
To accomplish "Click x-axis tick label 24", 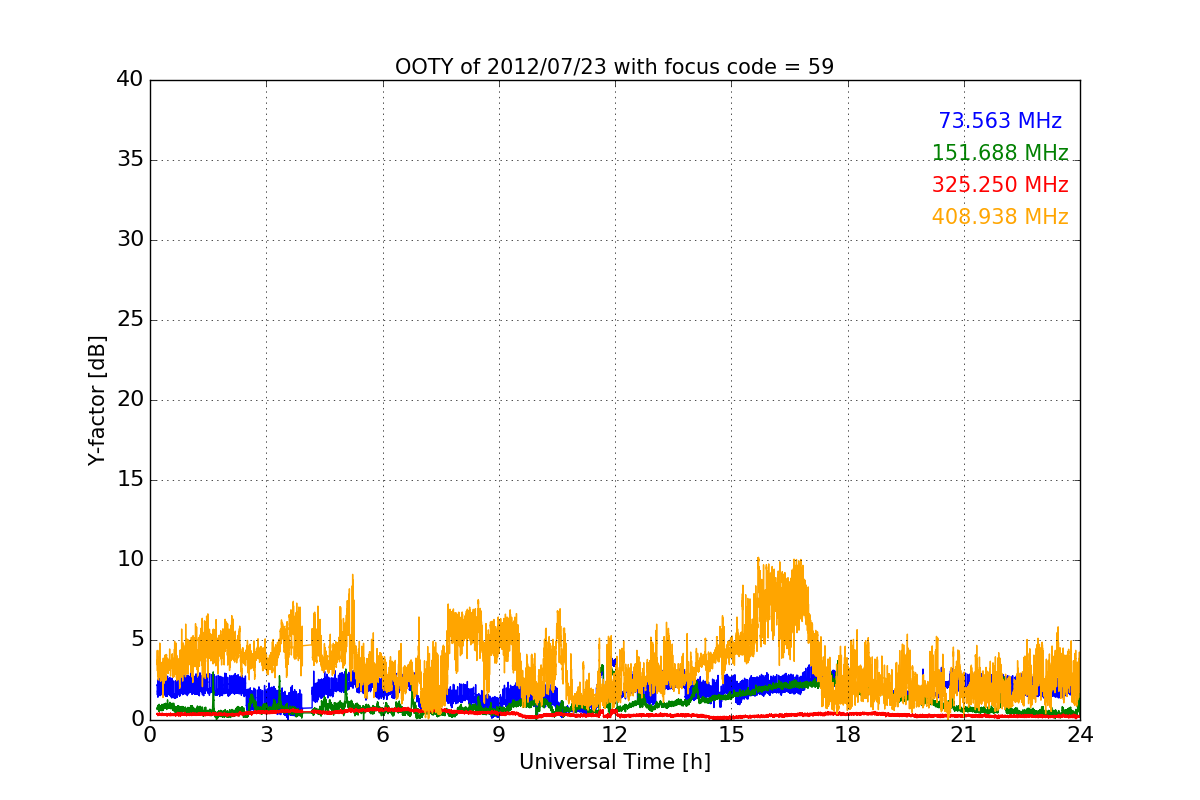I will [1080, 734].
